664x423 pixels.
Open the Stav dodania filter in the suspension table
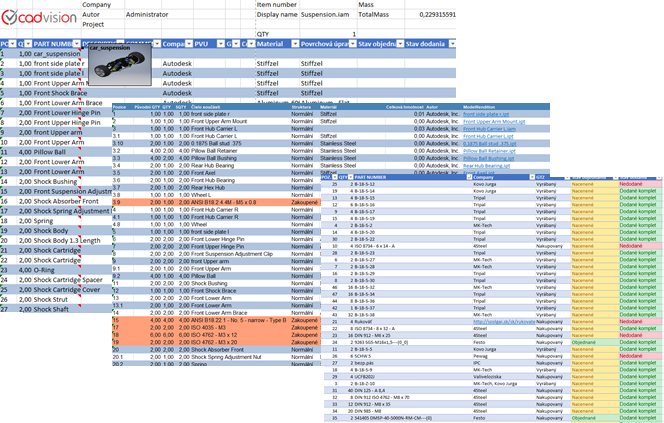click(452, 44)
